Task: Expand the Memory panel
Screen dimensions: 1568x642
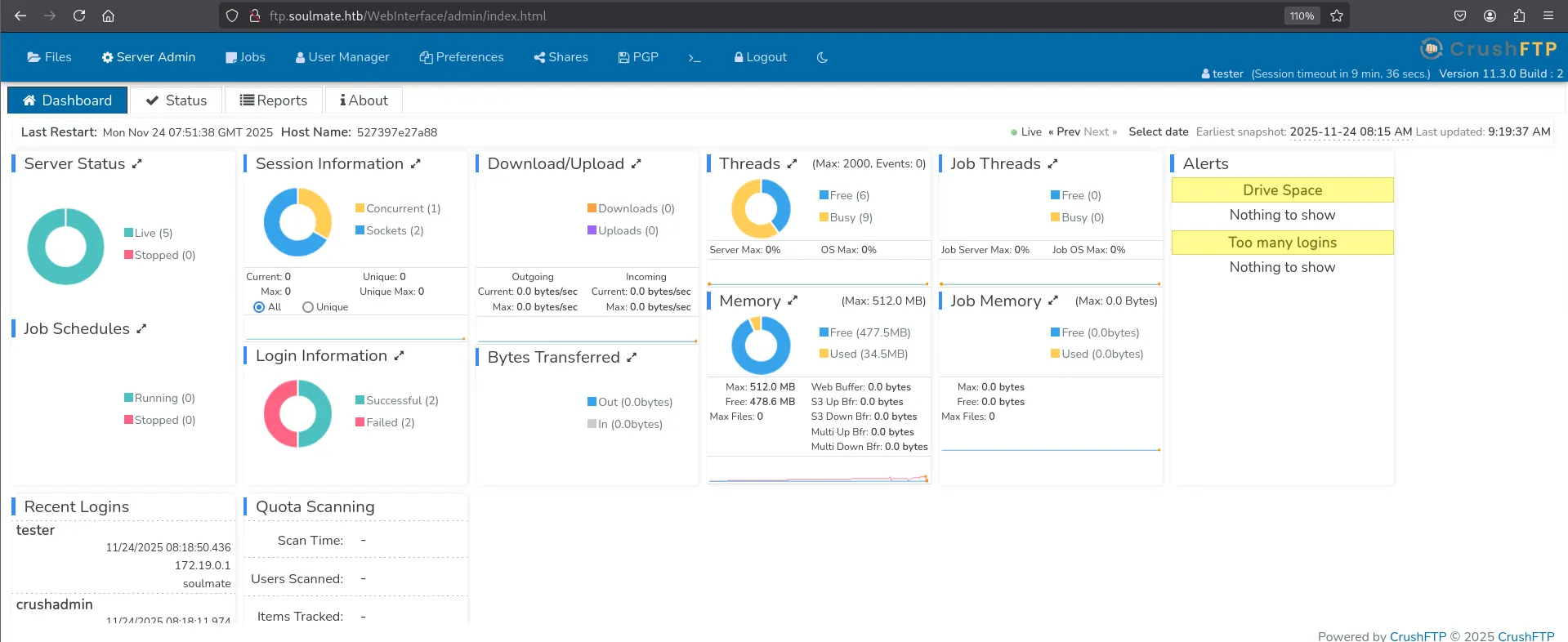Action: click(793, 301)
